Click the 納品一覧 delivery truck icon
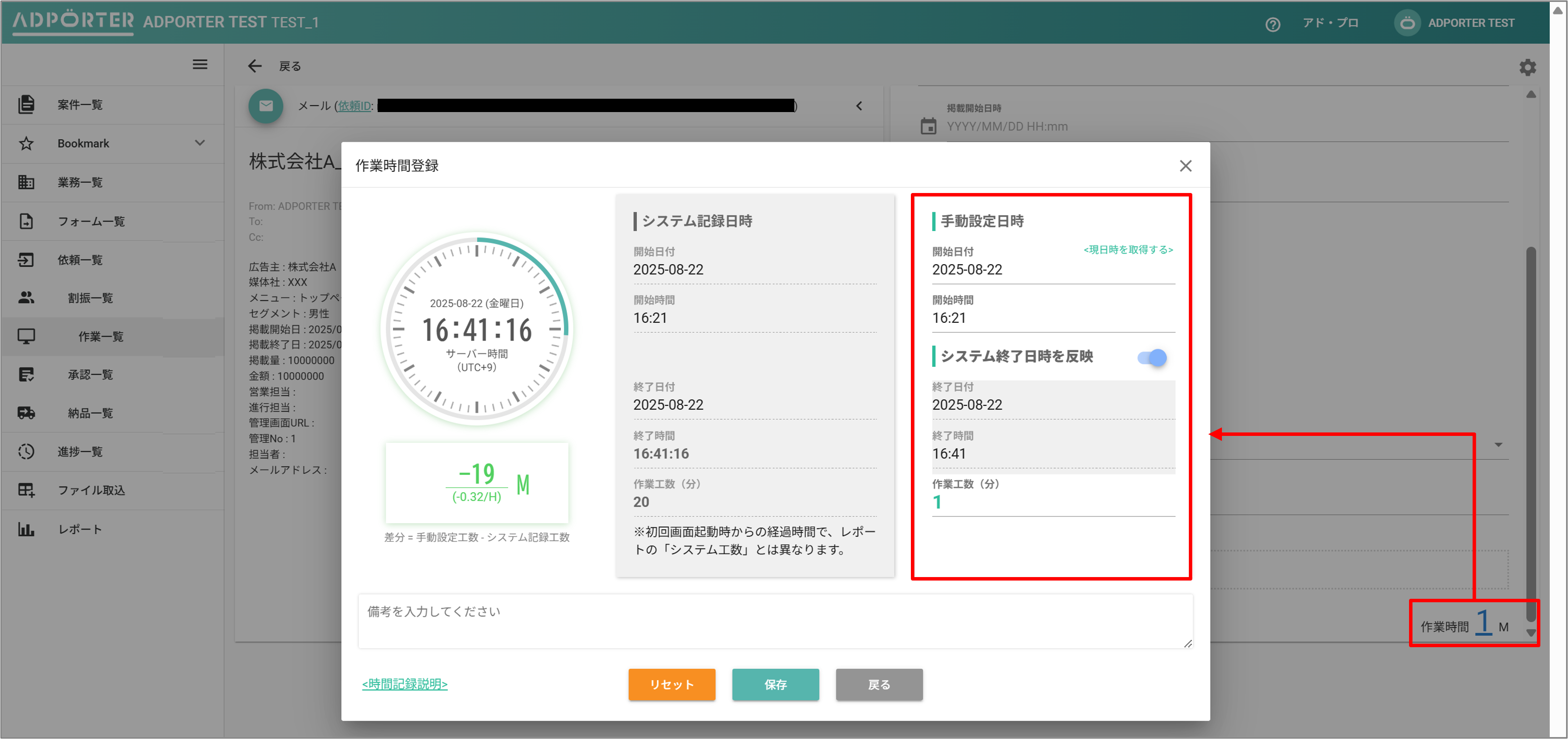The height and width of the screenshot is (739, 1568). (x=27, y=413)
